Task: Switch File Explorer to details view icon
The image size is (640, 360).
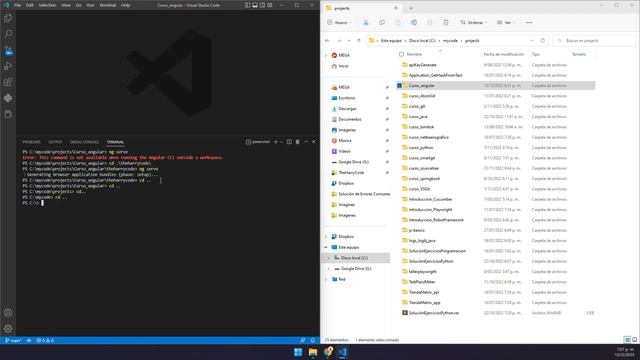Action: [627, 340]
